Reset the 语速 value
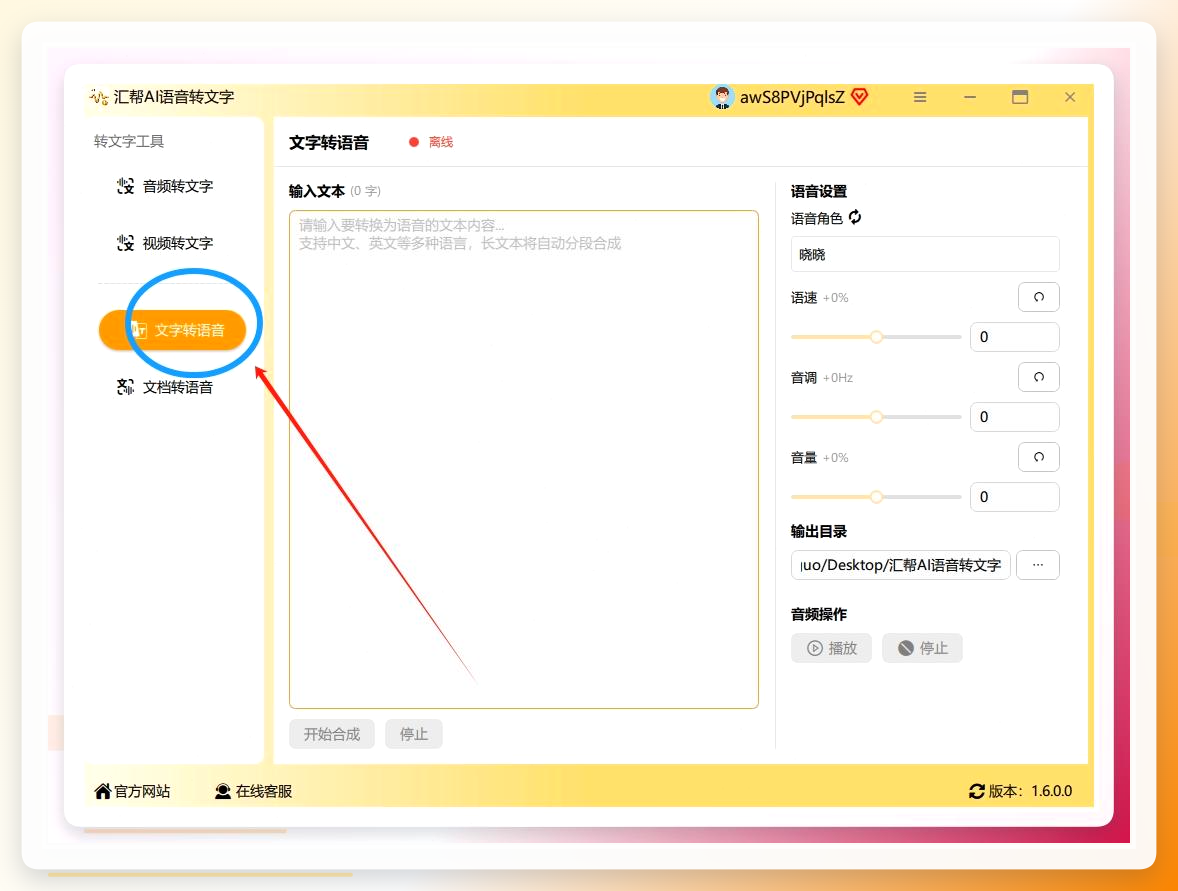1178x891 pixels. pyautogui.click(x=1039, y=297)
